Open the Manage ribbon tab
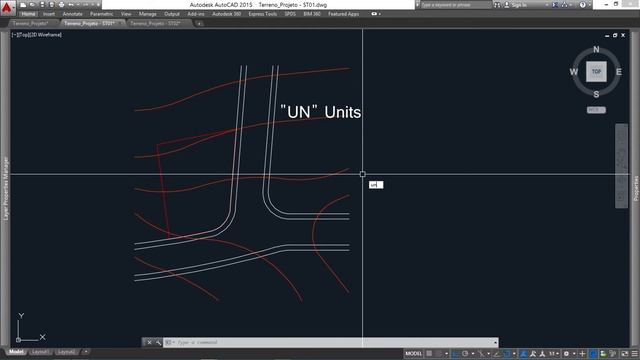Image resolution: width=640 pixels, height=360 pixels. tap(147, 14)
